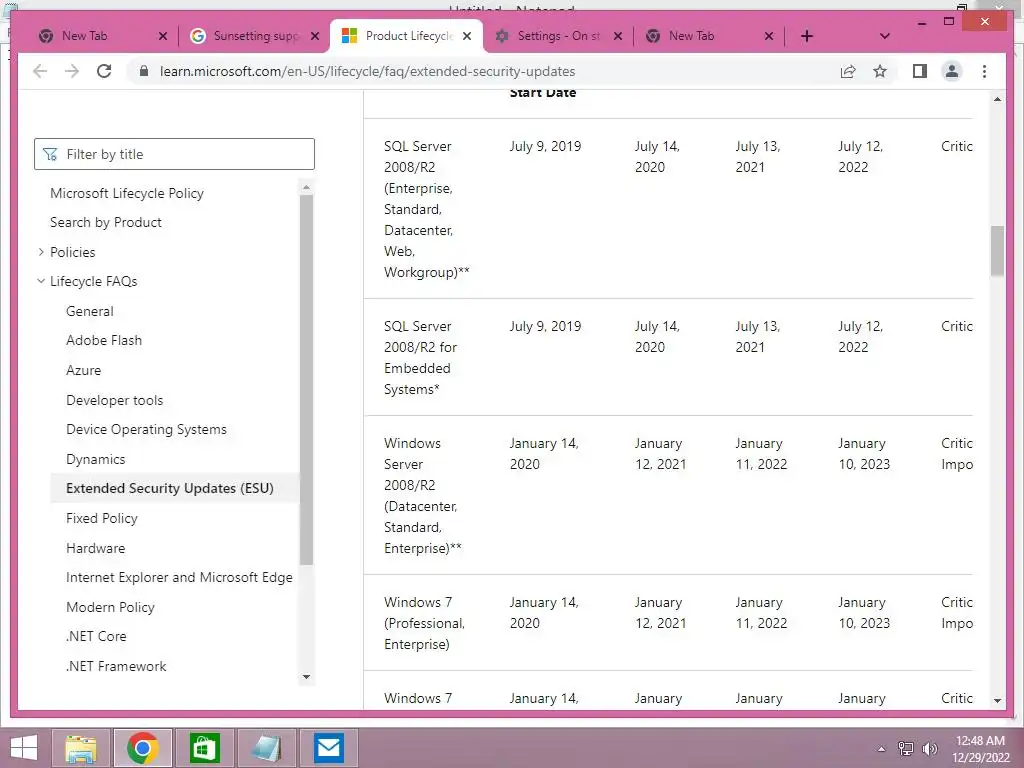View site security lock info
1024x768 pixels.
tap(144, 71)
